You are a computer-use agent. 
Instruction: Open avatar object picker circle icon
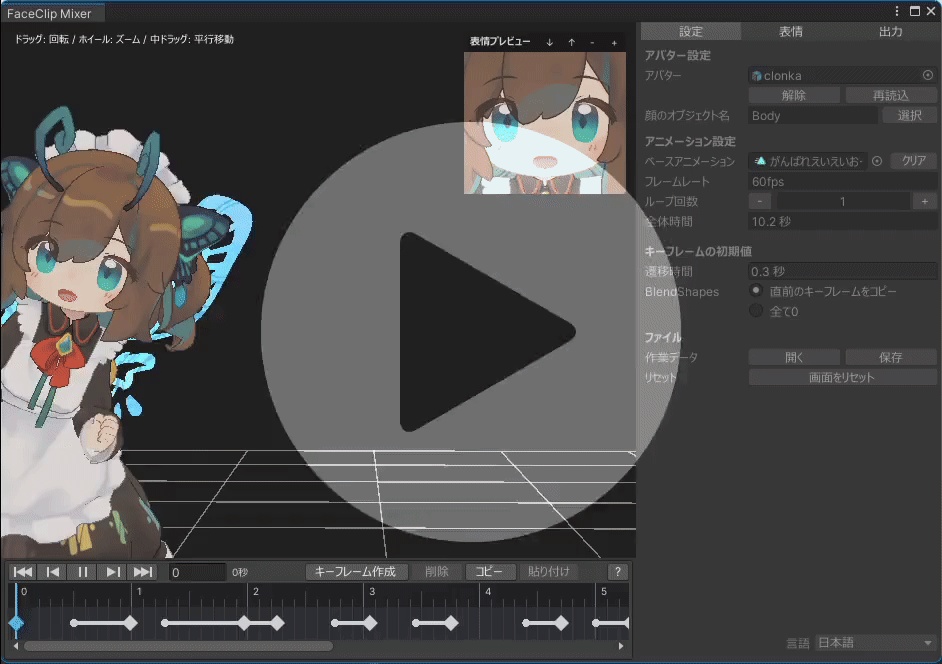pyautogui.click(x=928, y=75)
